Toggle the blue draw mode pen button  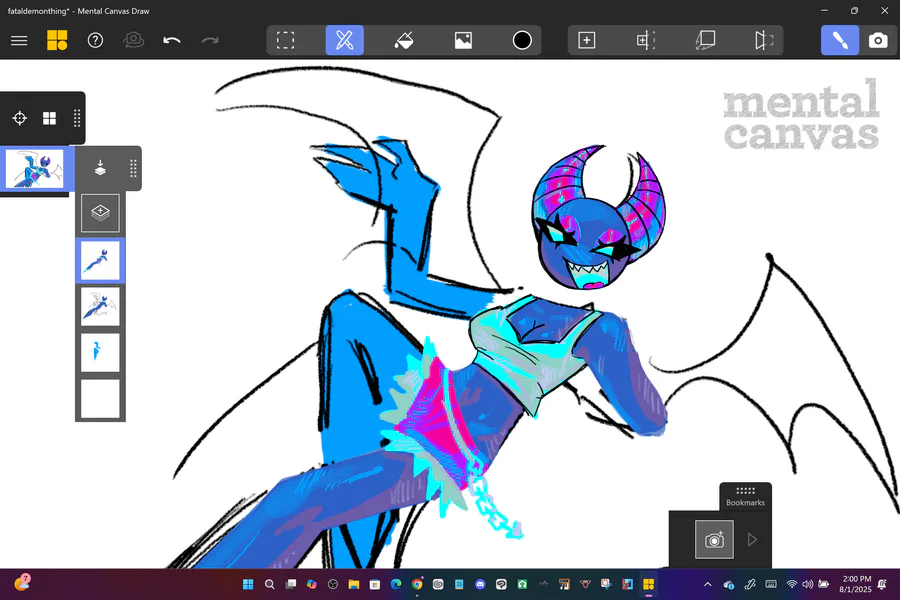(840, 40)
